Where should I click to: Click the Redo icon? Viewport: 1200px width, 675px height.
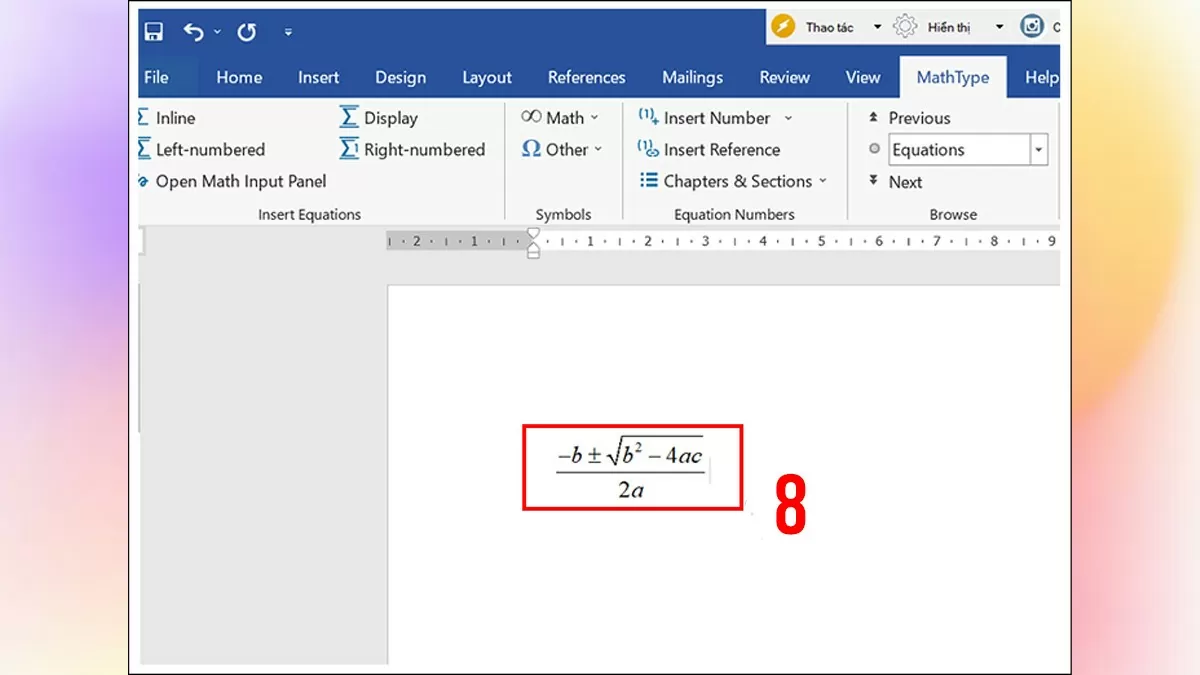(246, 31)
